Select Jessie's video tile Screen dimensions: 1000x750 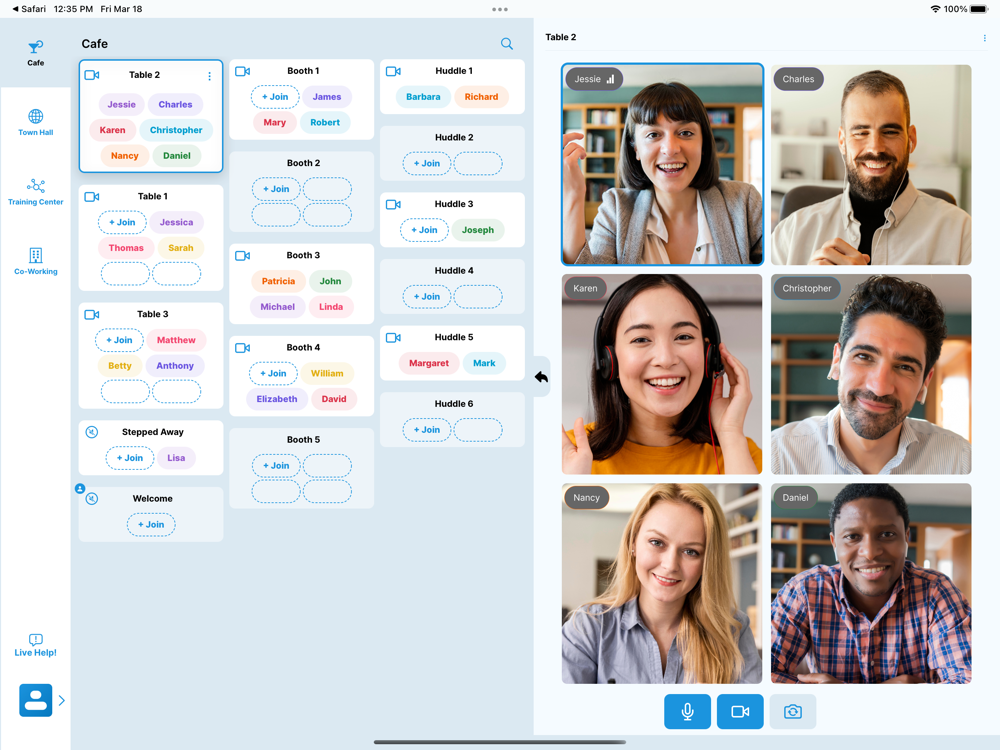pyautogui.click(x=662, y=164)
